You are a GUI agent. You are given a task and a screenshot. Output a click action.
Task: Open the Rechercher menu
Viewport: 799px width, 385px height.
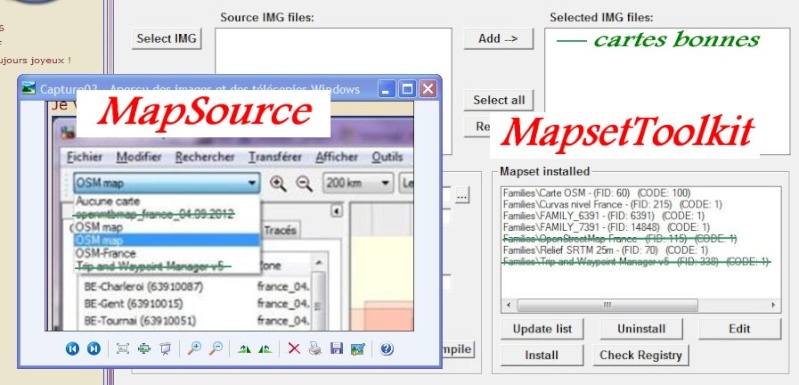point(205,157)
